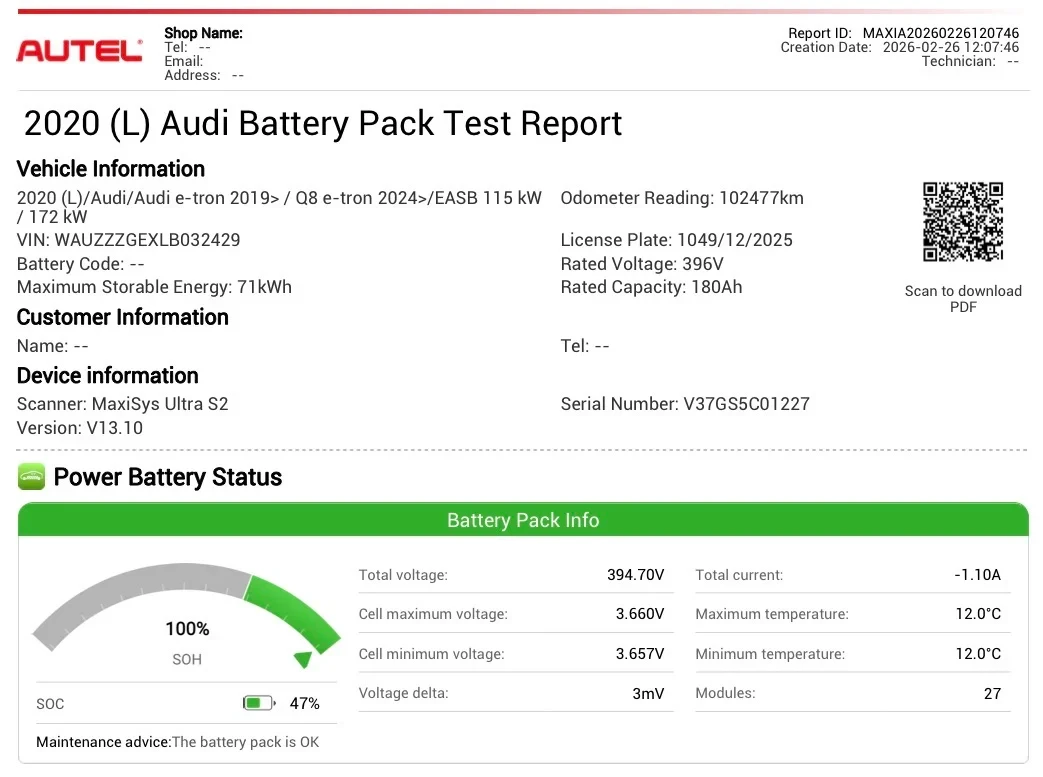The width and height of the screenshot is (1043, 777).
Task: Click Serial Number V37GS5C01227
Action: pos(685,404)
